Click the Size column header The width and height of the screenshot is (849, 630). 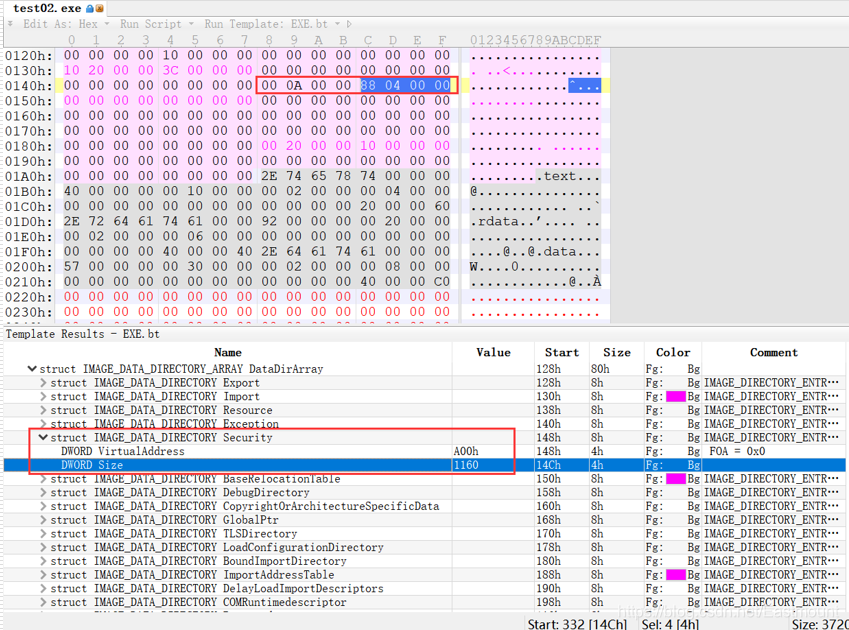(x=617, y=352)
